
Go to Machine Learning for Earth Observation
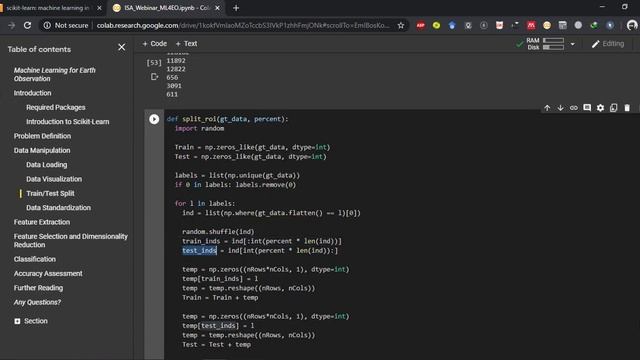tap(55, 74)
